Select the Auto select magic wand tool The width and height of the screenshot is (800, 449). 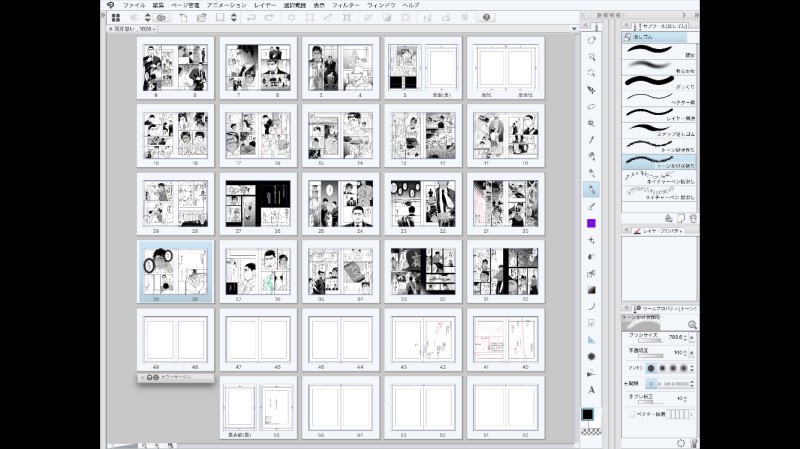click(591, 123)
